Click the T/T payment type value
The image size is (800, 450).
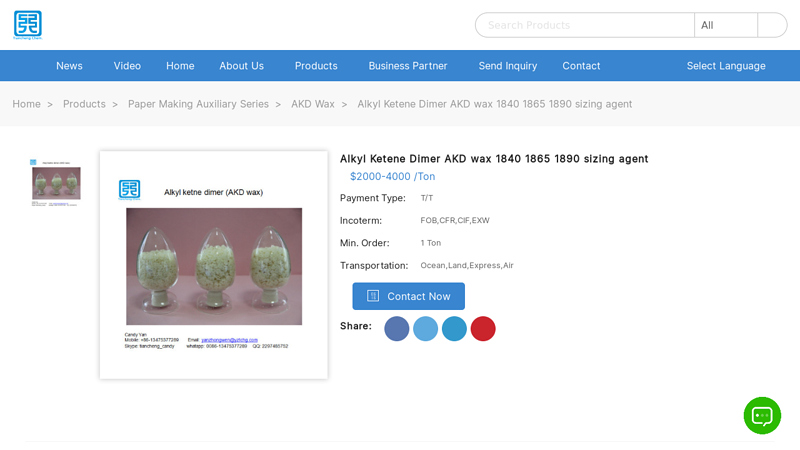pos(427,198)
